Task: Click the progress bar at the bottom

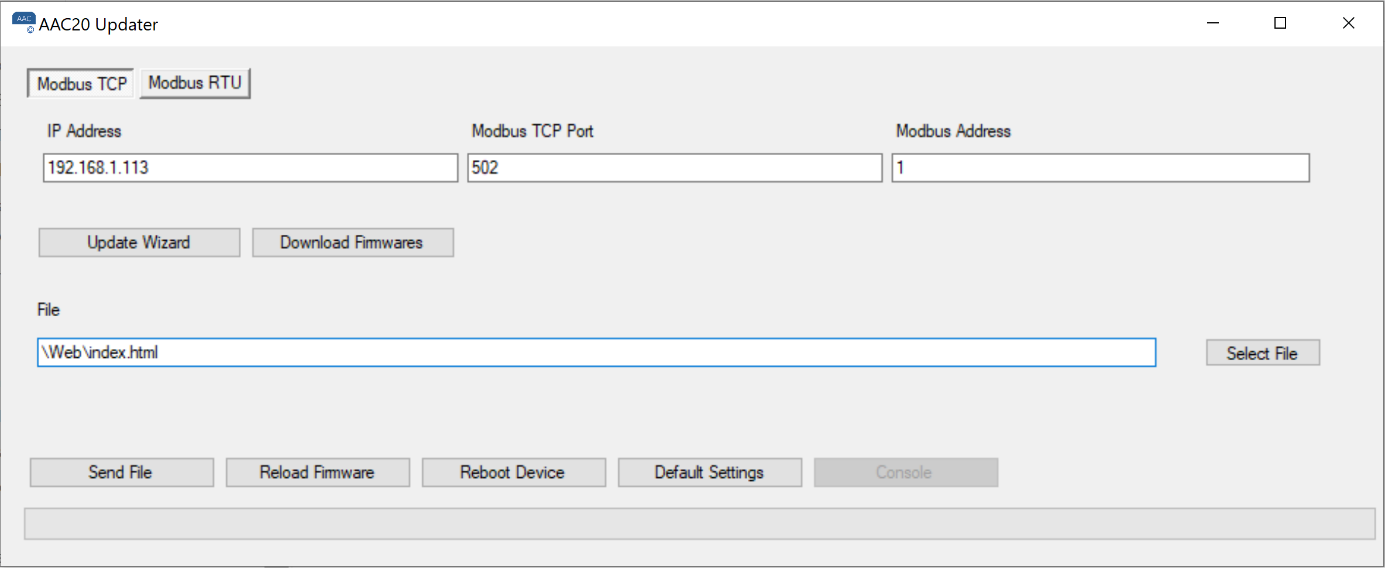Action: point(699,524)
